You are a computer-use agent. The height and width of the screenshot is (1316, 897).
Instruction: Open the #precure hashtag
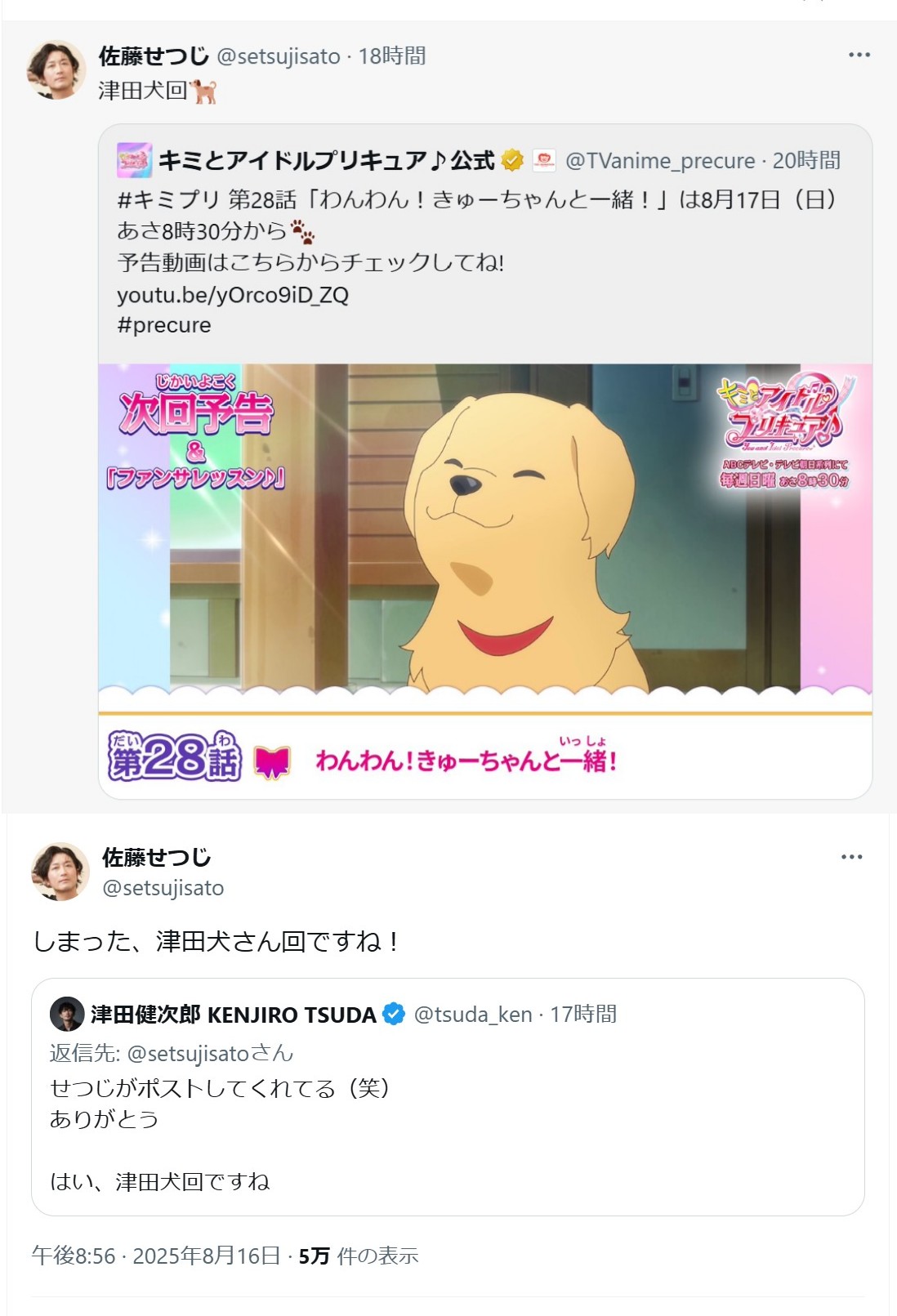pyautogui.click(x=164, y=325)
